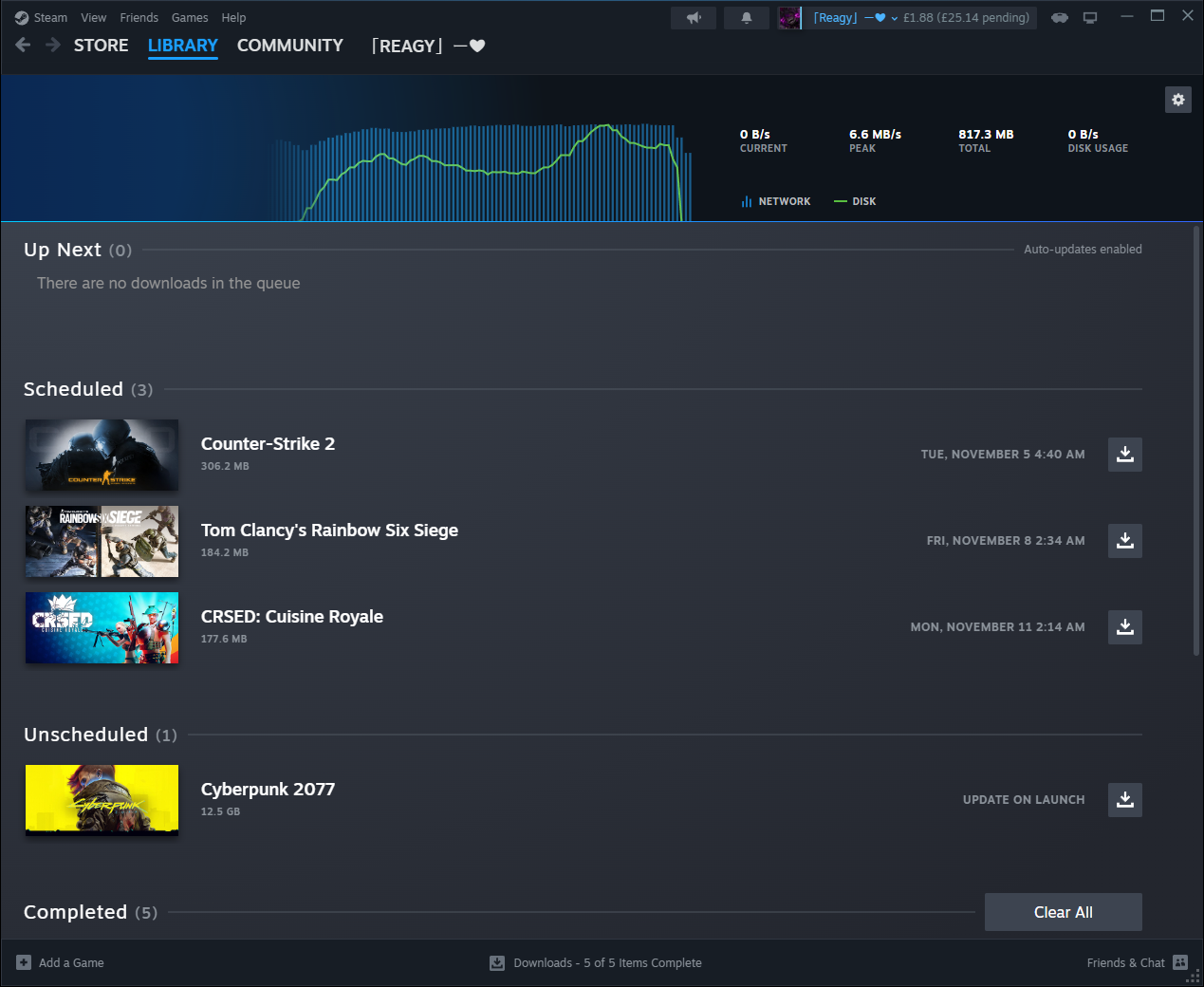1204x987 pixels.
Task: Open downloads settings gear
Action: pyautogui.click(x=1178, y=100)
